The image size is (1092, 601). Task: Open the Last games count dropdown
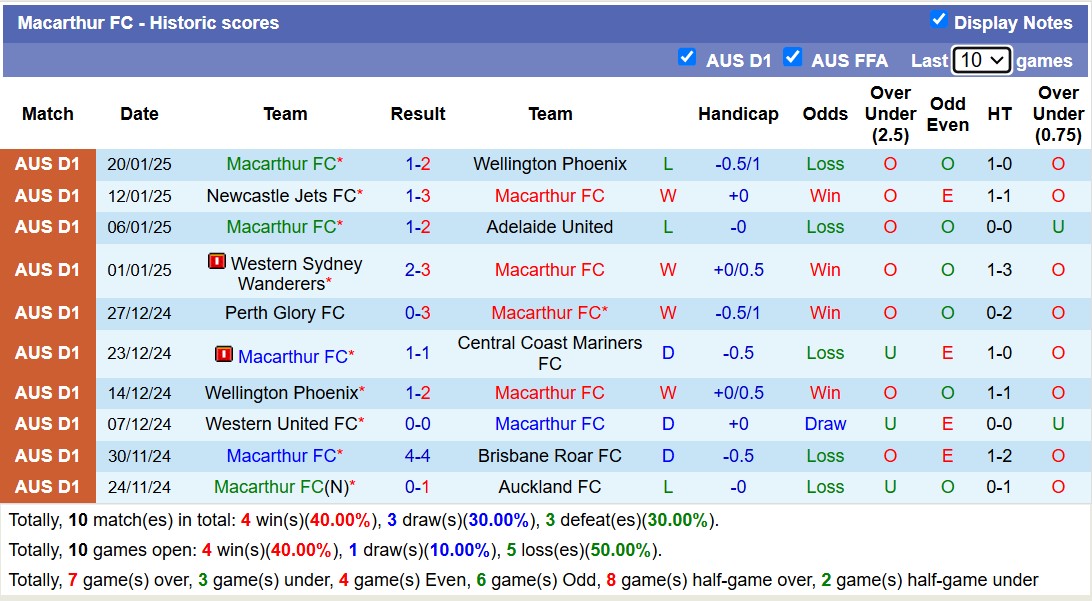(x=983, y=60)
